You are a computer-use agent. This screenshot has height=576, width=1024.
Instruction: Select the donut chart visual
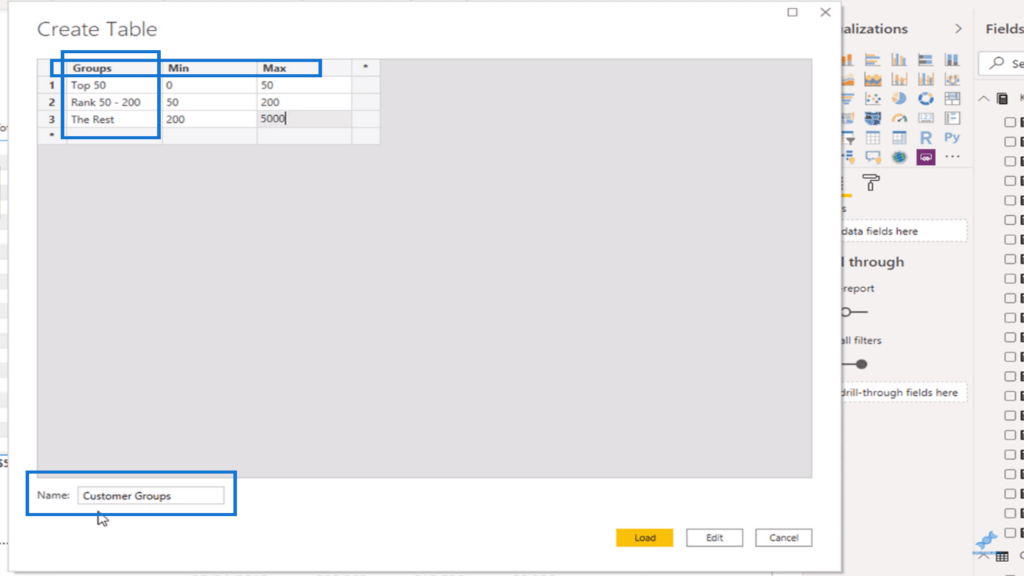coord(925,99)
